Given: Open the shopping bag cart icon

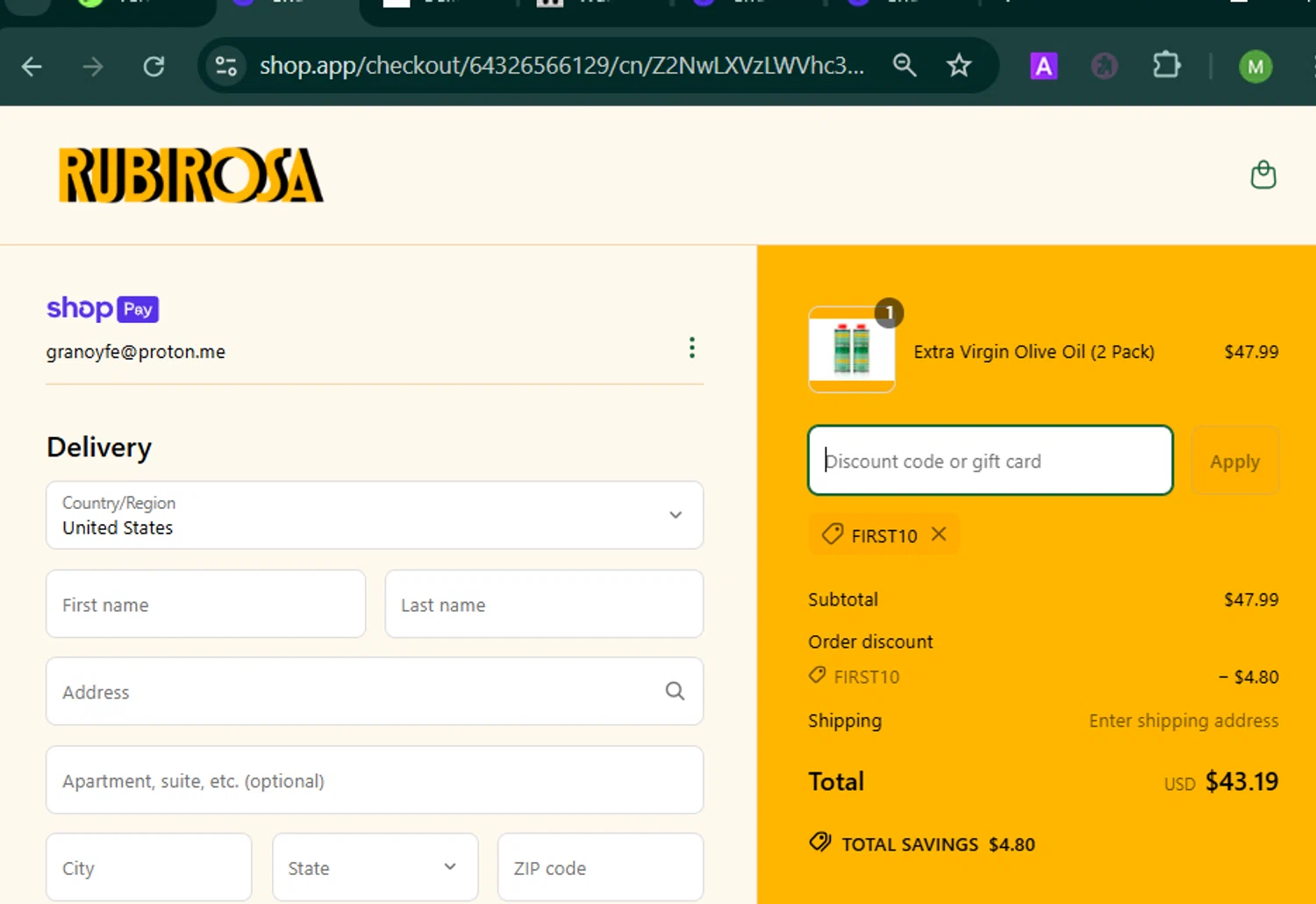Looking at the screenshot, I should (1263, 175).
